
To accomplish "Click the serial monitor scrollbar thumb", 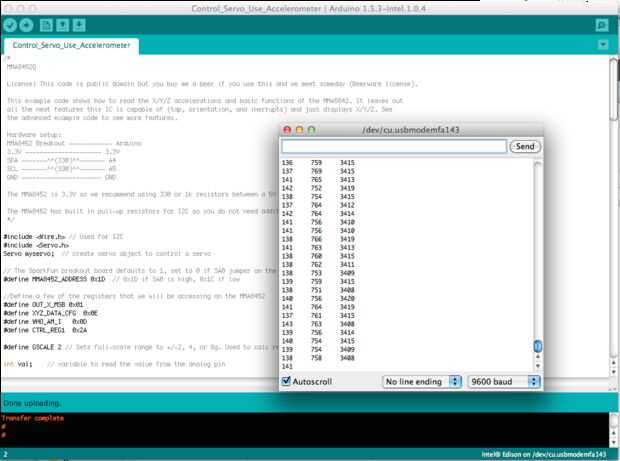I will [538, 346].
